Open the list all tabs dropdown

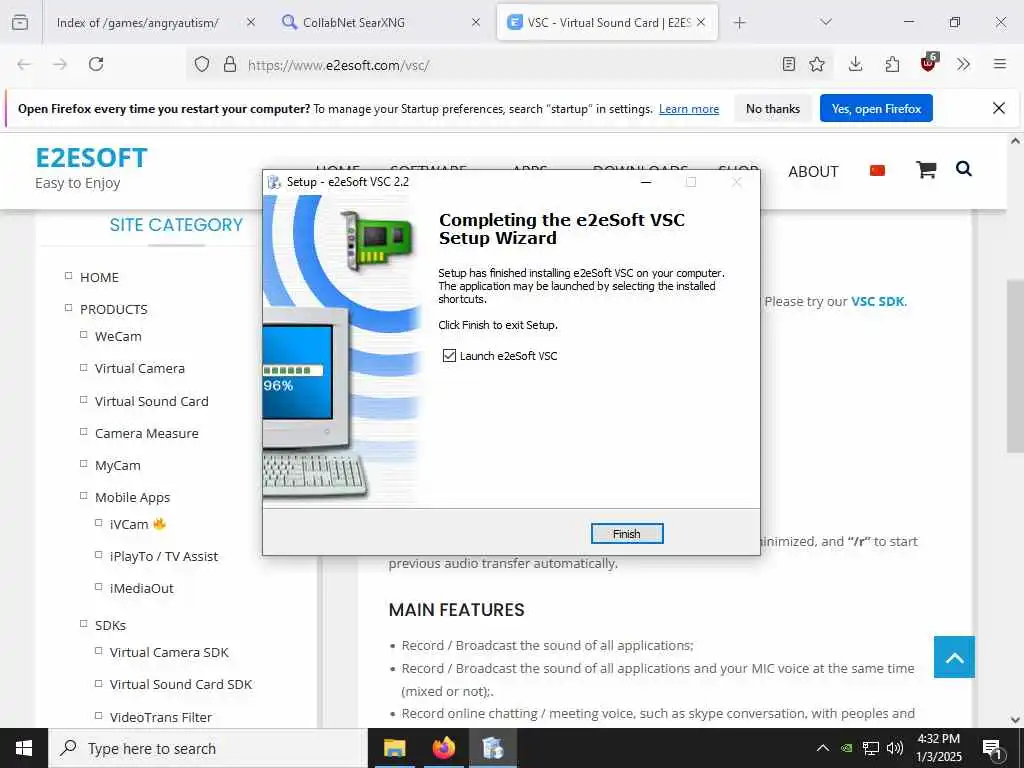(826, 22)
